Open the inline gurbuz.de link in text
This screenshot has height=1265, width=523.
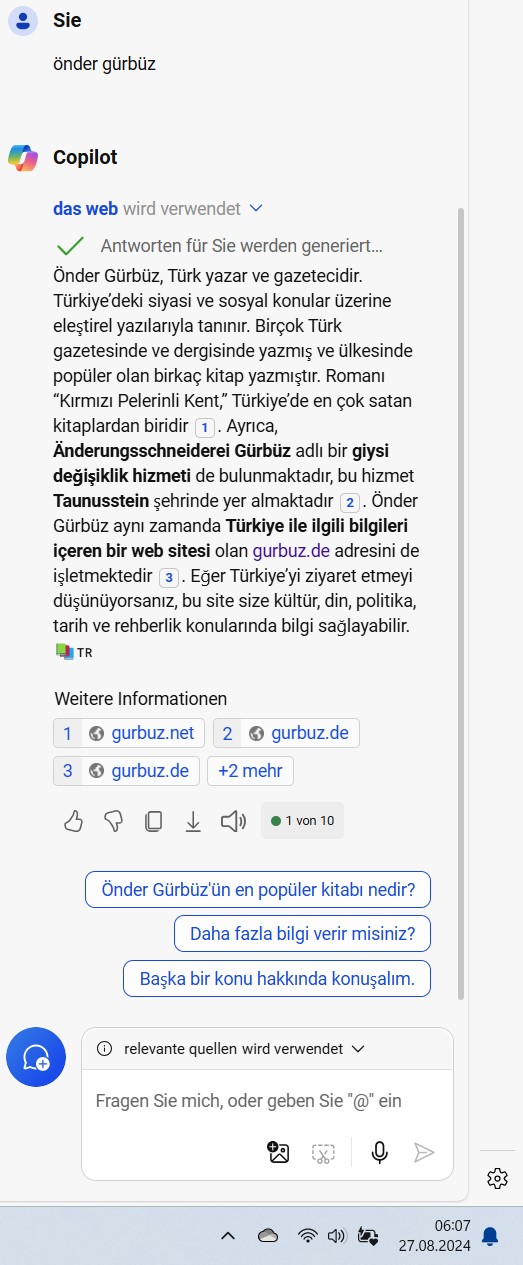click(290, 551)
